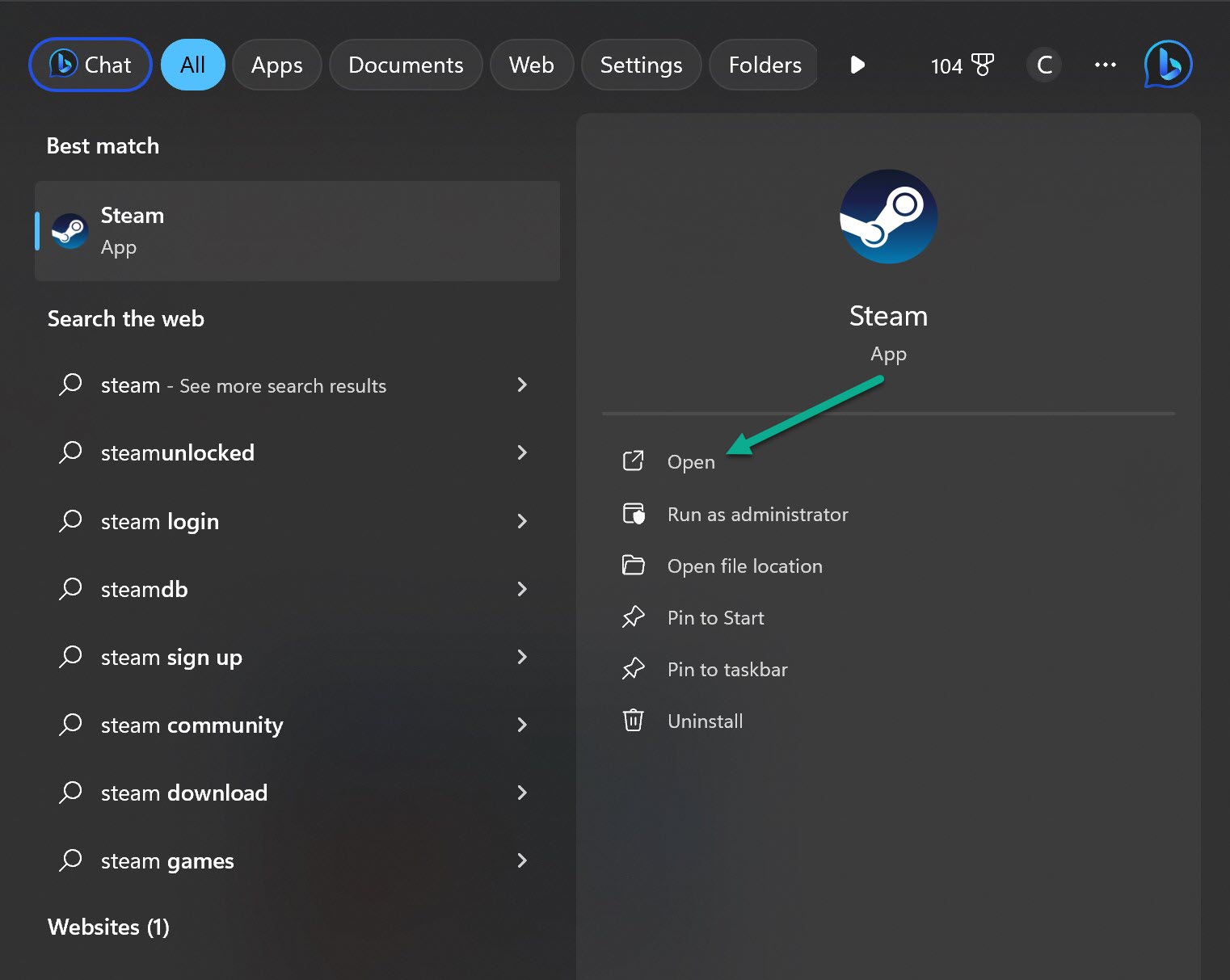1230x980 pixels.
Task: Switch to the Settings filter
Action: [x=641, y=65]
